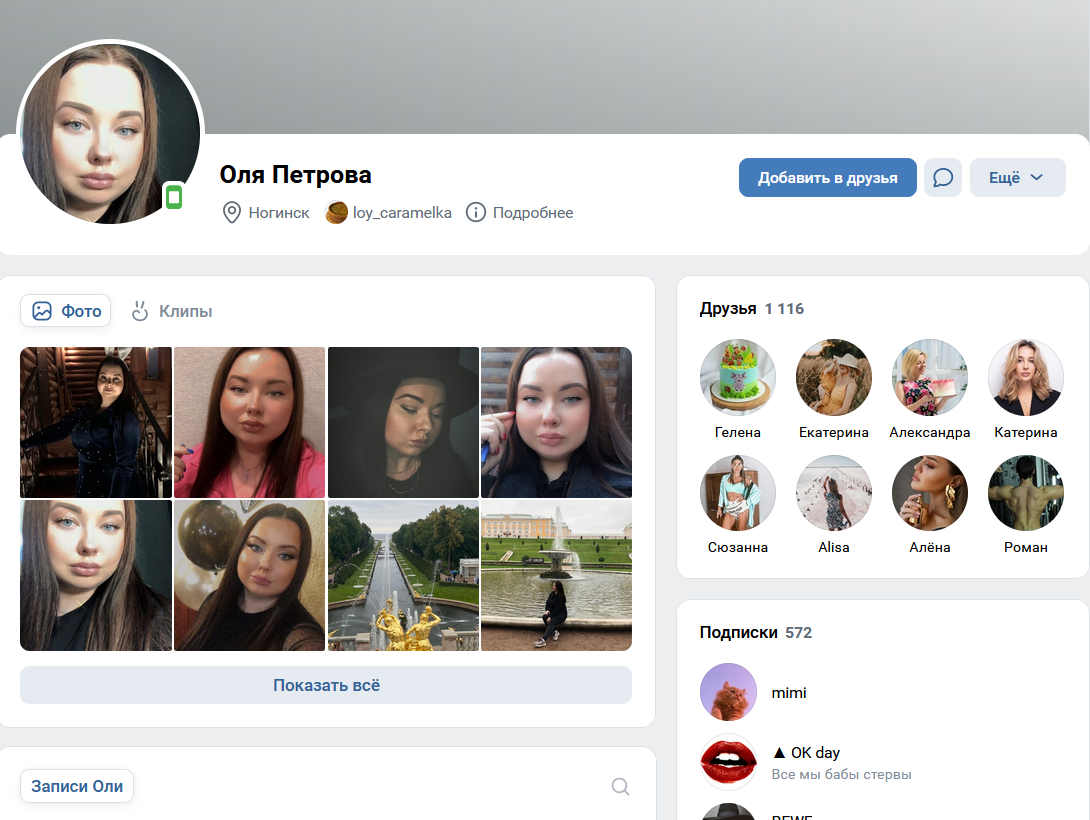Click the location pin icon beside Ногинск
The image size is (1090, 820).
point(231,213)
